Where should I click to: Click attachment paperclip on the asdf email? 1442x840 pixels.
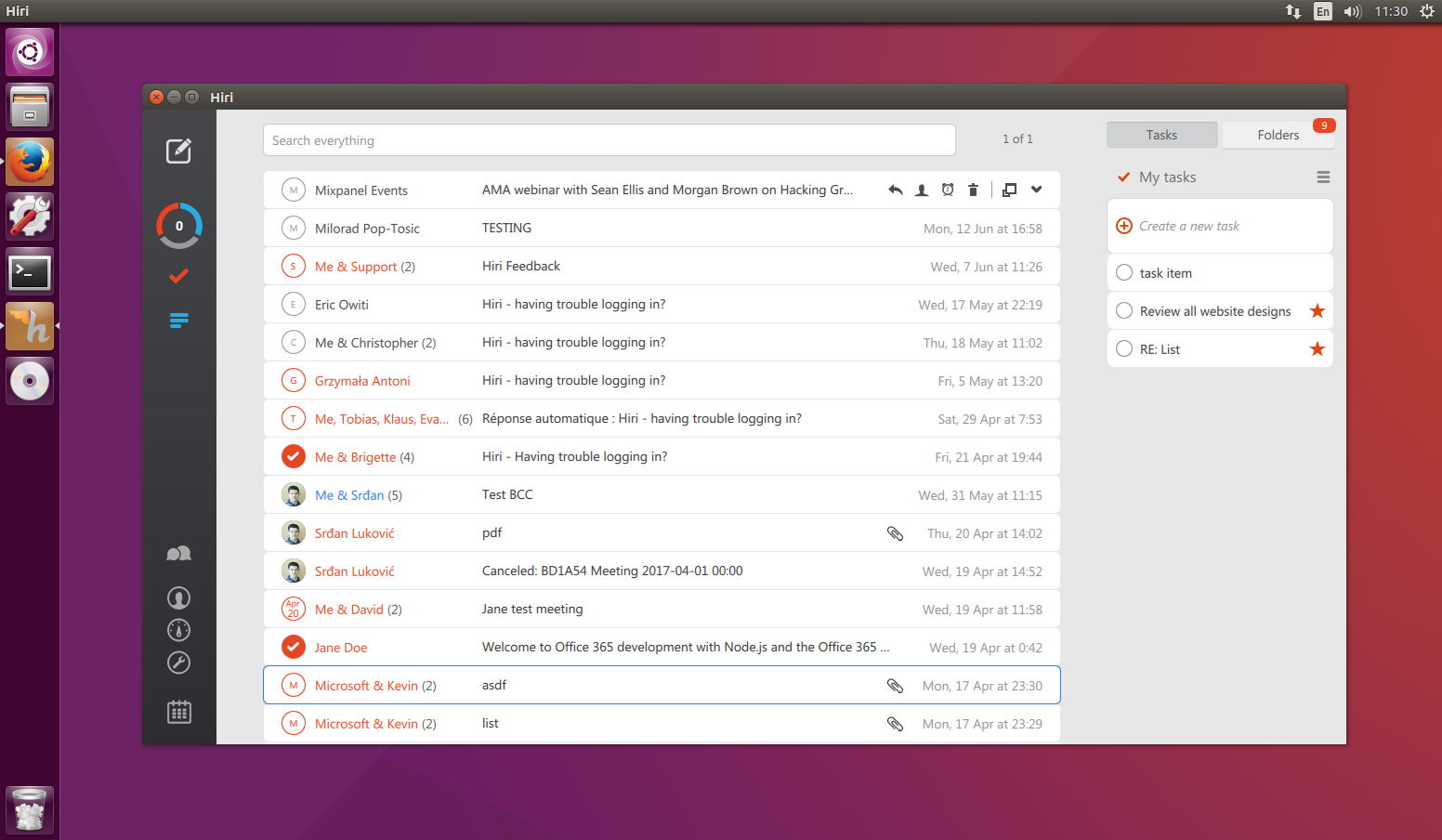pyautogui.click(x=895, y=686)
